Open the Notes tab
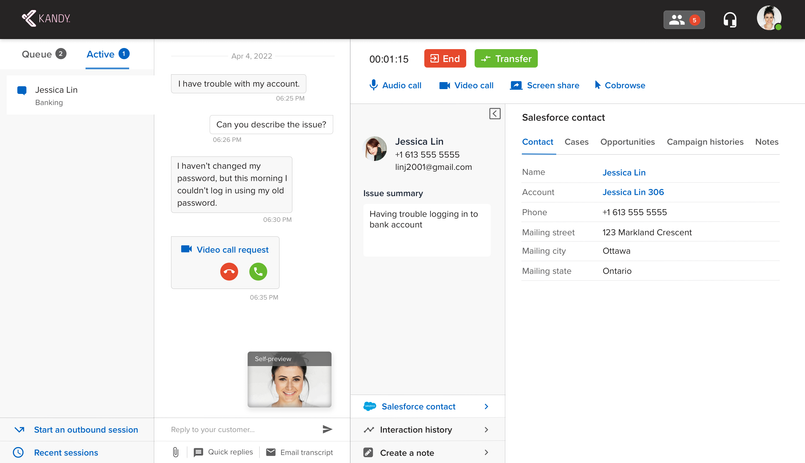Screen dimensions: 805x463 pyautogui.click(x=766, y=142)
